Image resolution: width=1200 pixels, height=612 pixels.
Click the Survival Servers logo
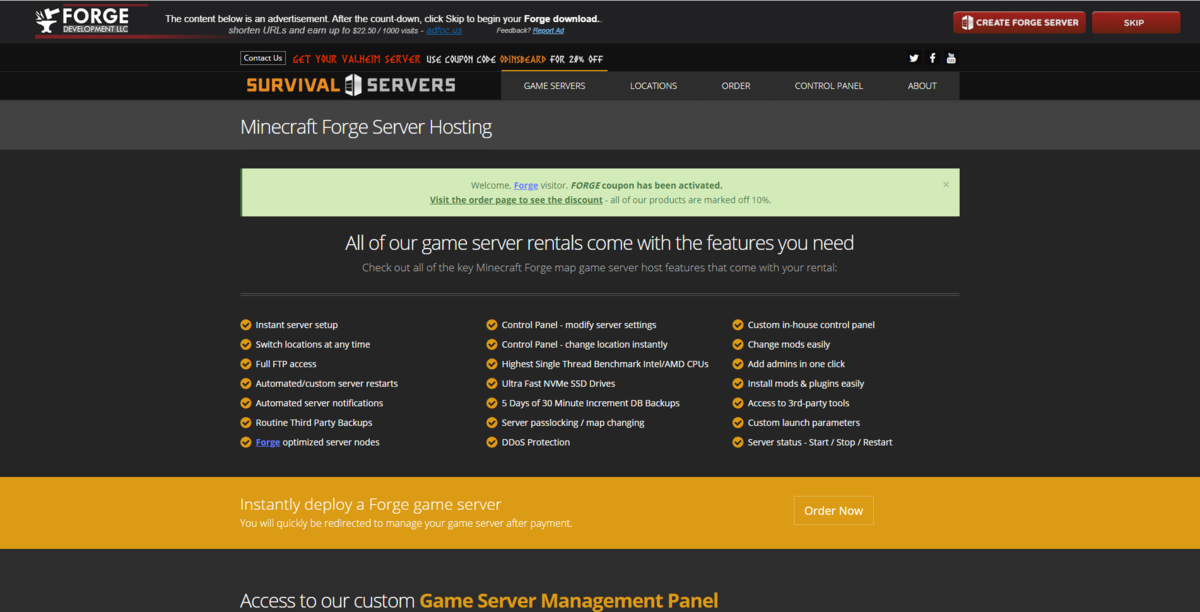[x=351, y=85]
